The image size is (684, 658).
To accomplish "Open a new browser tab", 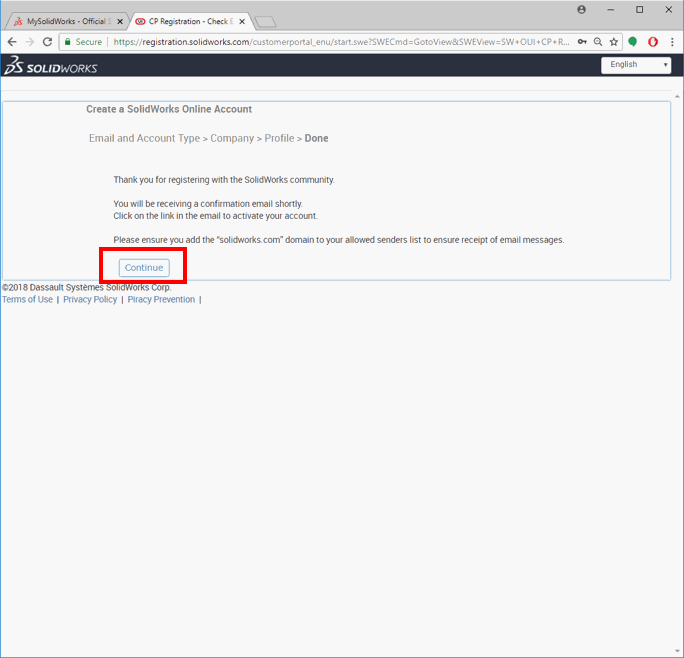I will (265, 21).
